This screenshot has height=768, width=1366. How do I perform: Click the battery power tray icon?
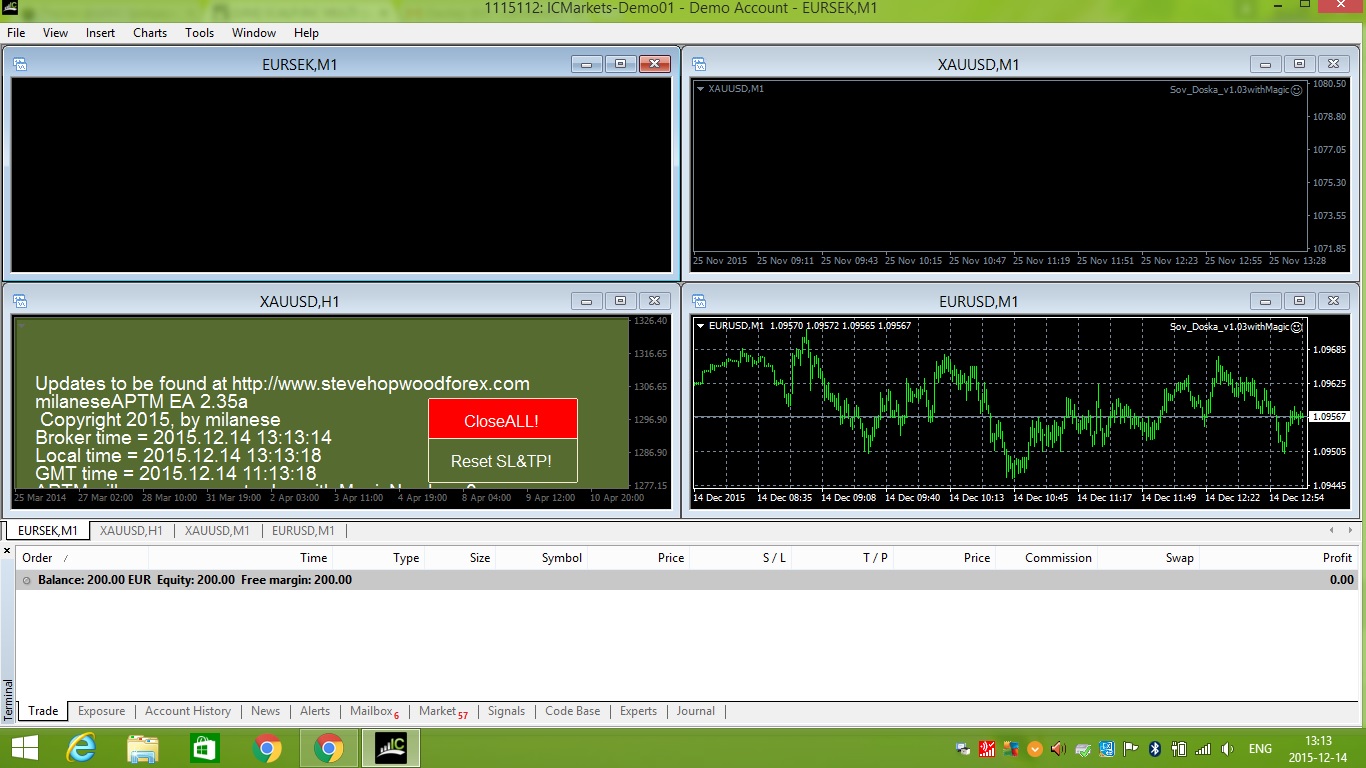coord(1179,749)
